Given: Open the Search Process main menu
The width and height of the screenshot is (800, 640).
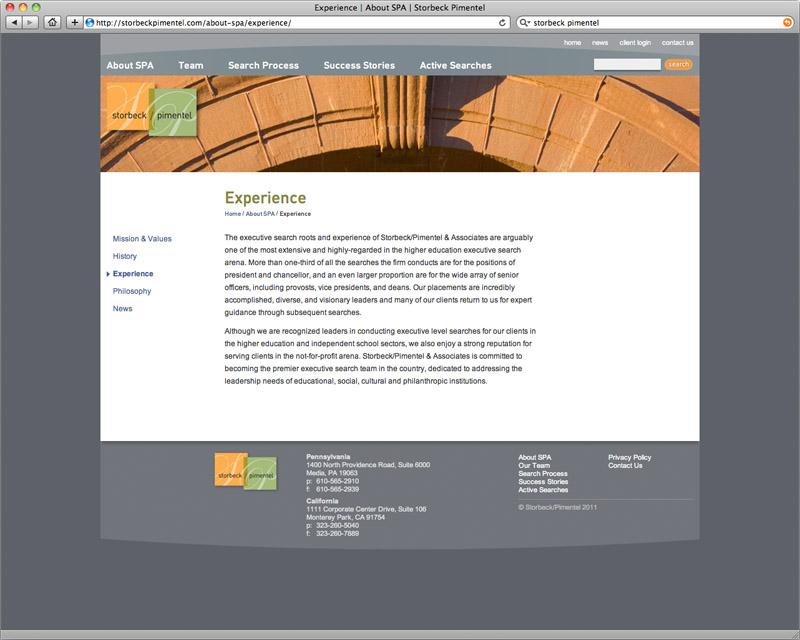Looking at the screenshot, I should click(x=263, y=65).
